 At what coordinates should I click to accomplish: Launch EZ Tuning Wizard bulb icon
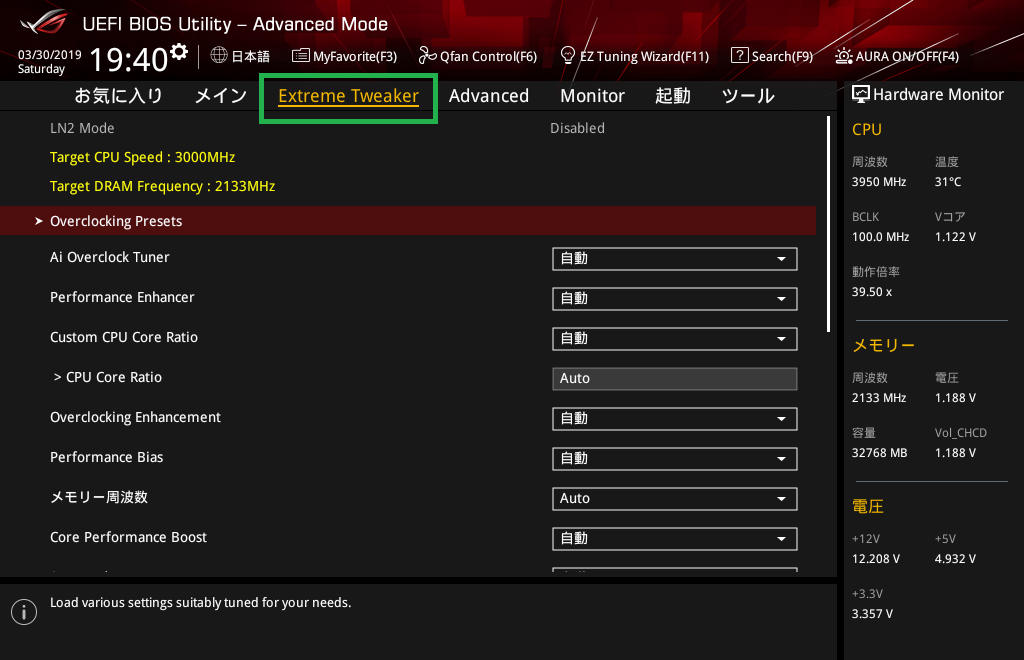[568, 55]
